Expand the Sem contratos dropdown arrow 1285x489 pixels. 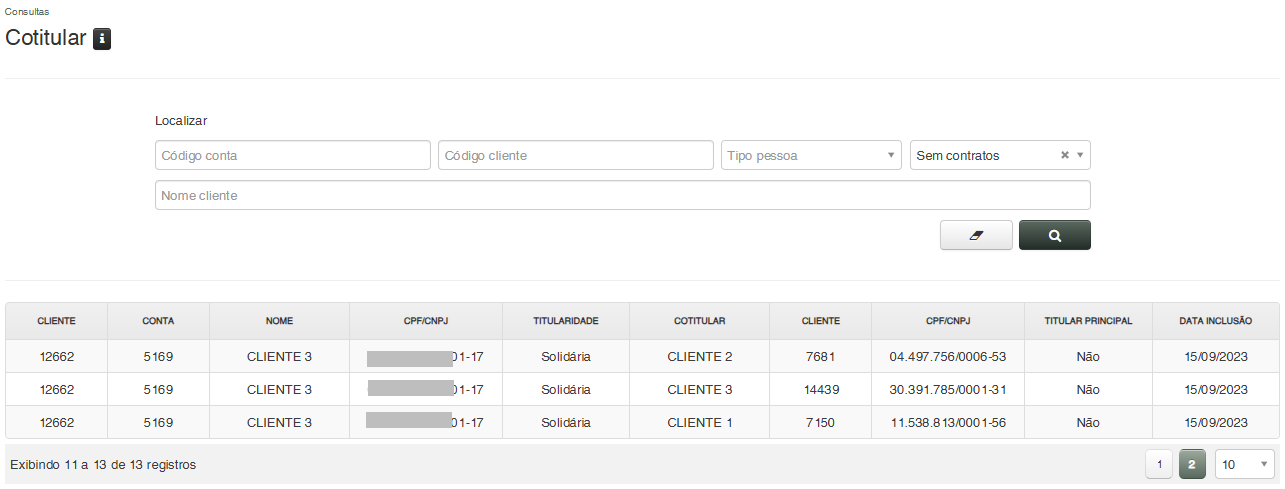tap(1080, 155)
